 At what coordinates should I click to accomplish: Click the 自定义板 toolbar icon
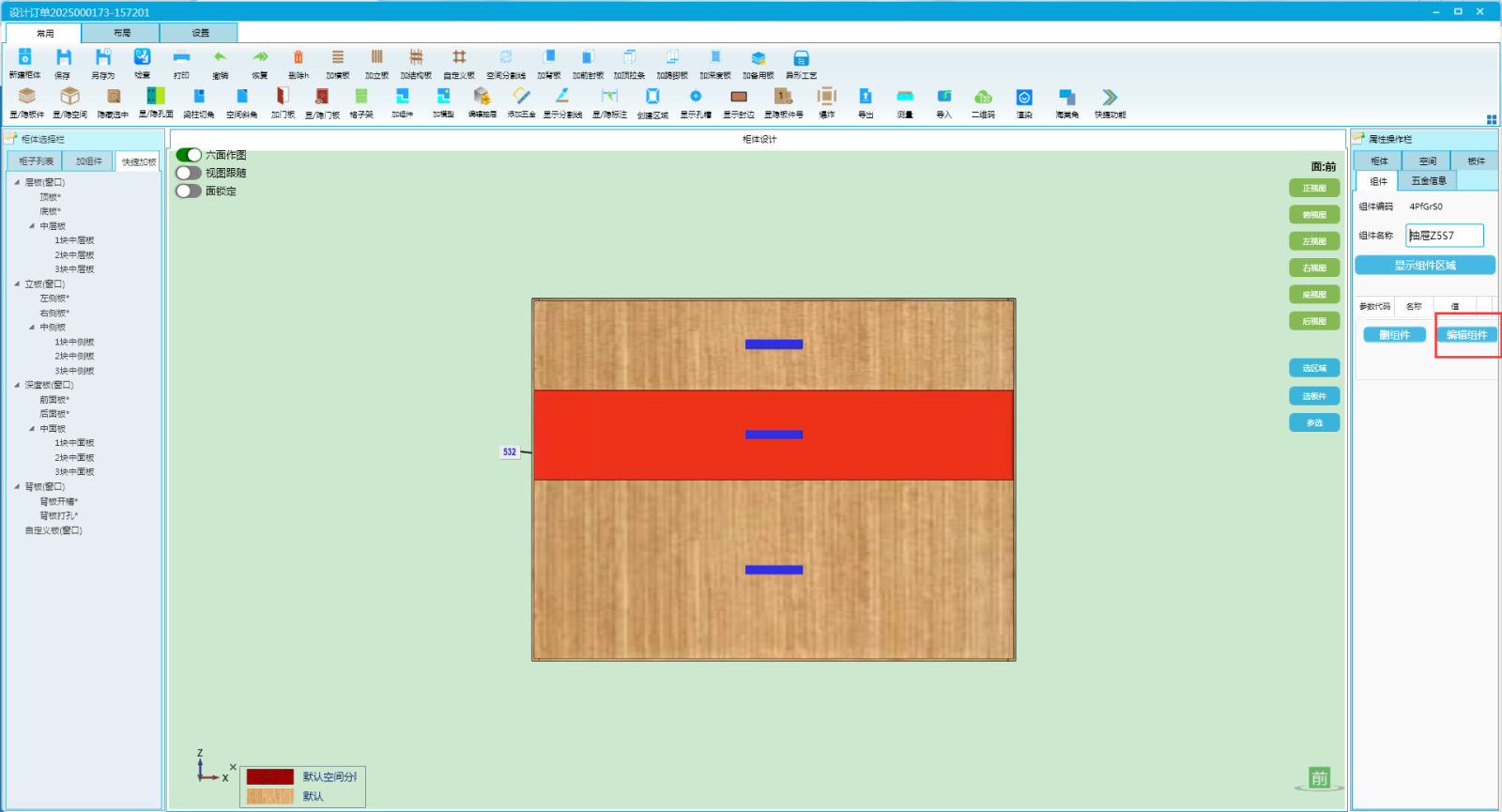tap(459, 58)
